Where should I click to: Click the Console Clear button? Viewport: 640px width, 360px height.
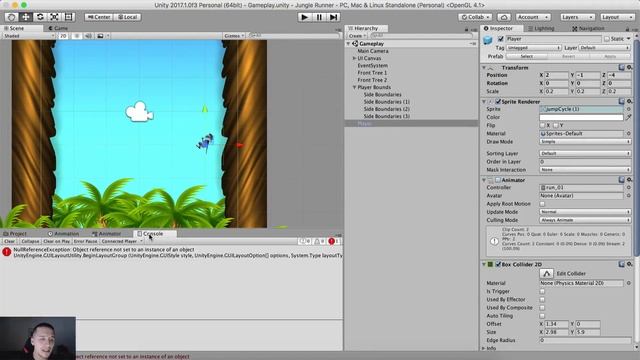(9, 241)
